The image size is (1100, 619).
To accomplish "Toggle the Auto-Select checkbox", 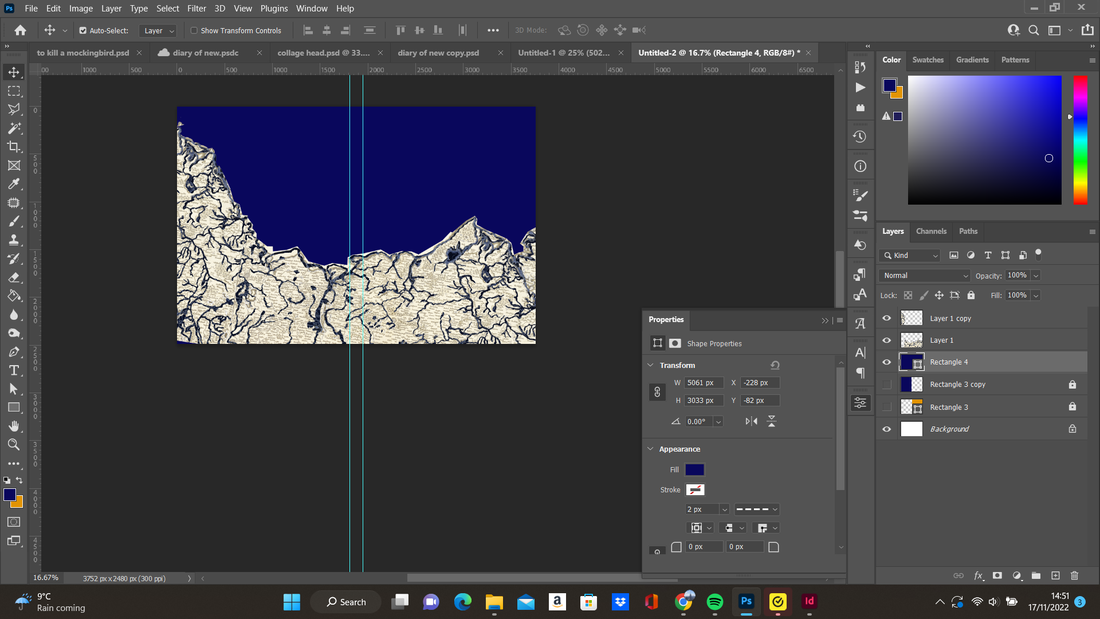I will 83,31.
